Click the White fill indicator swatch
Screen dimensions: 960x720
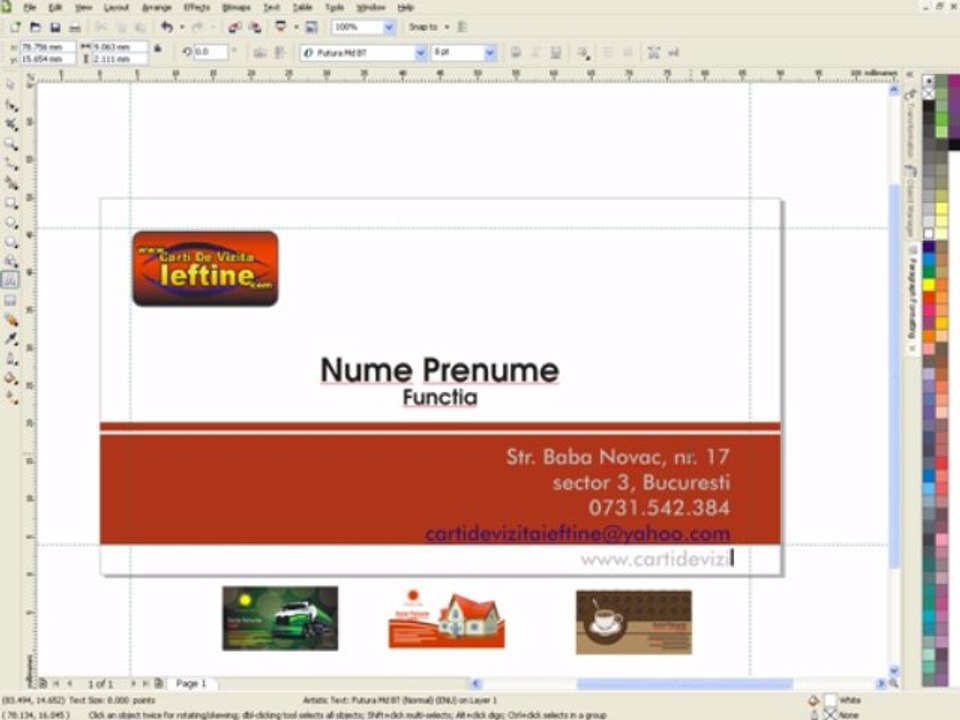(830, 700)
